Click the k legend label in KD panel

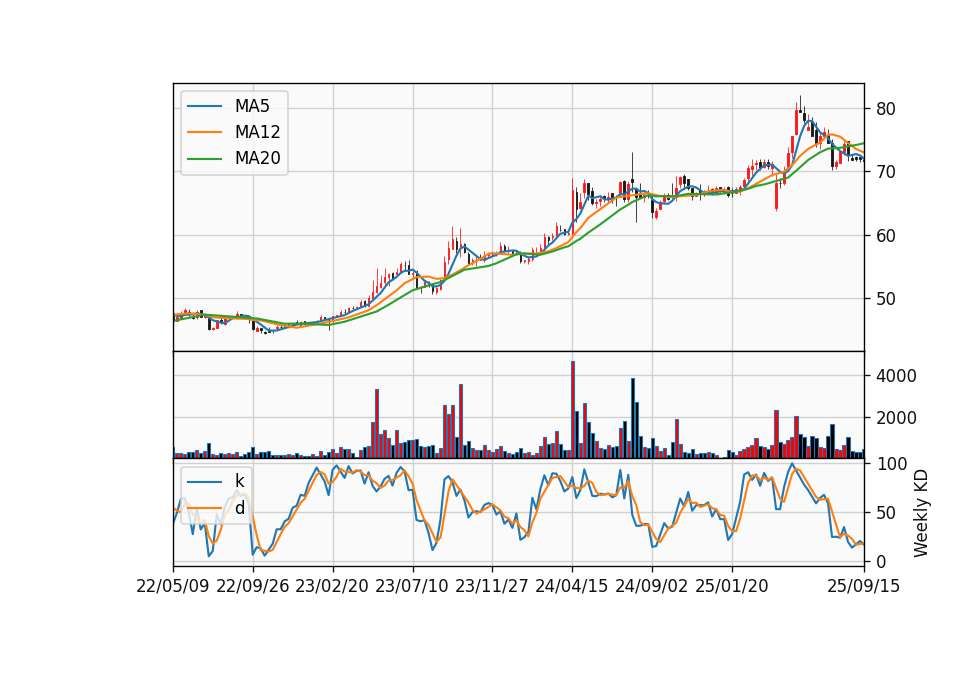coord(239,481)
